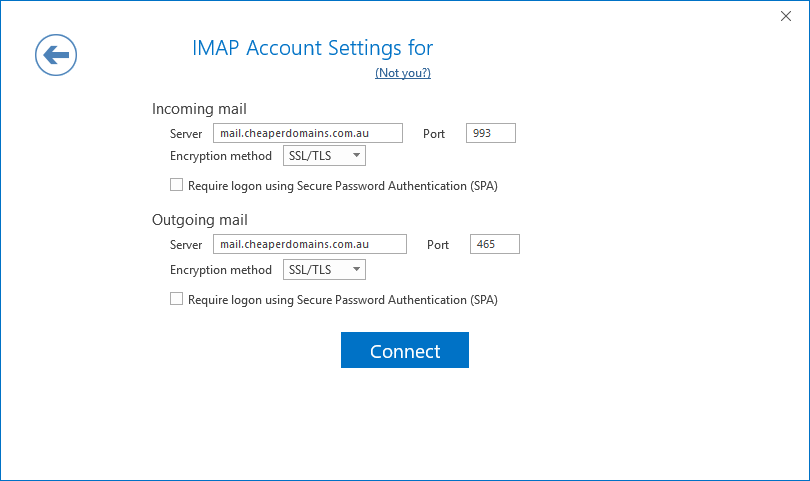The image size is (810, 481).
Task: Open the outgoing mail encryption method dropdown arrow
Action: coord(356,269)
